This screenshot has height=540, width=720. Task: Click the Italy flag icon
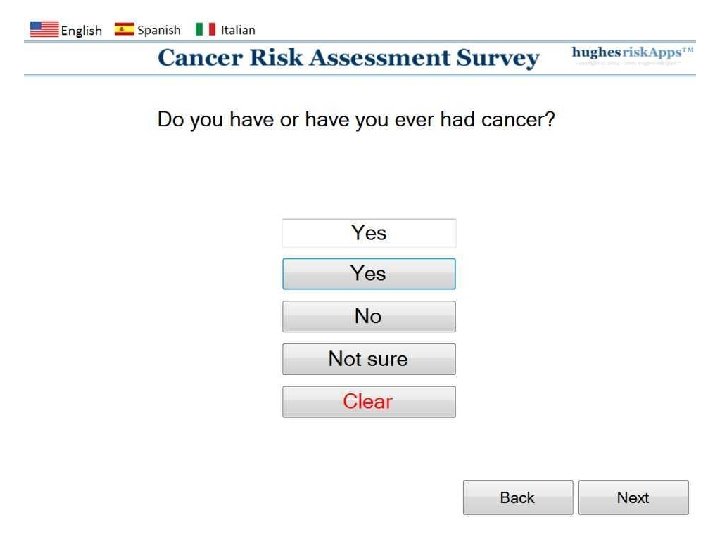[205, 29]
